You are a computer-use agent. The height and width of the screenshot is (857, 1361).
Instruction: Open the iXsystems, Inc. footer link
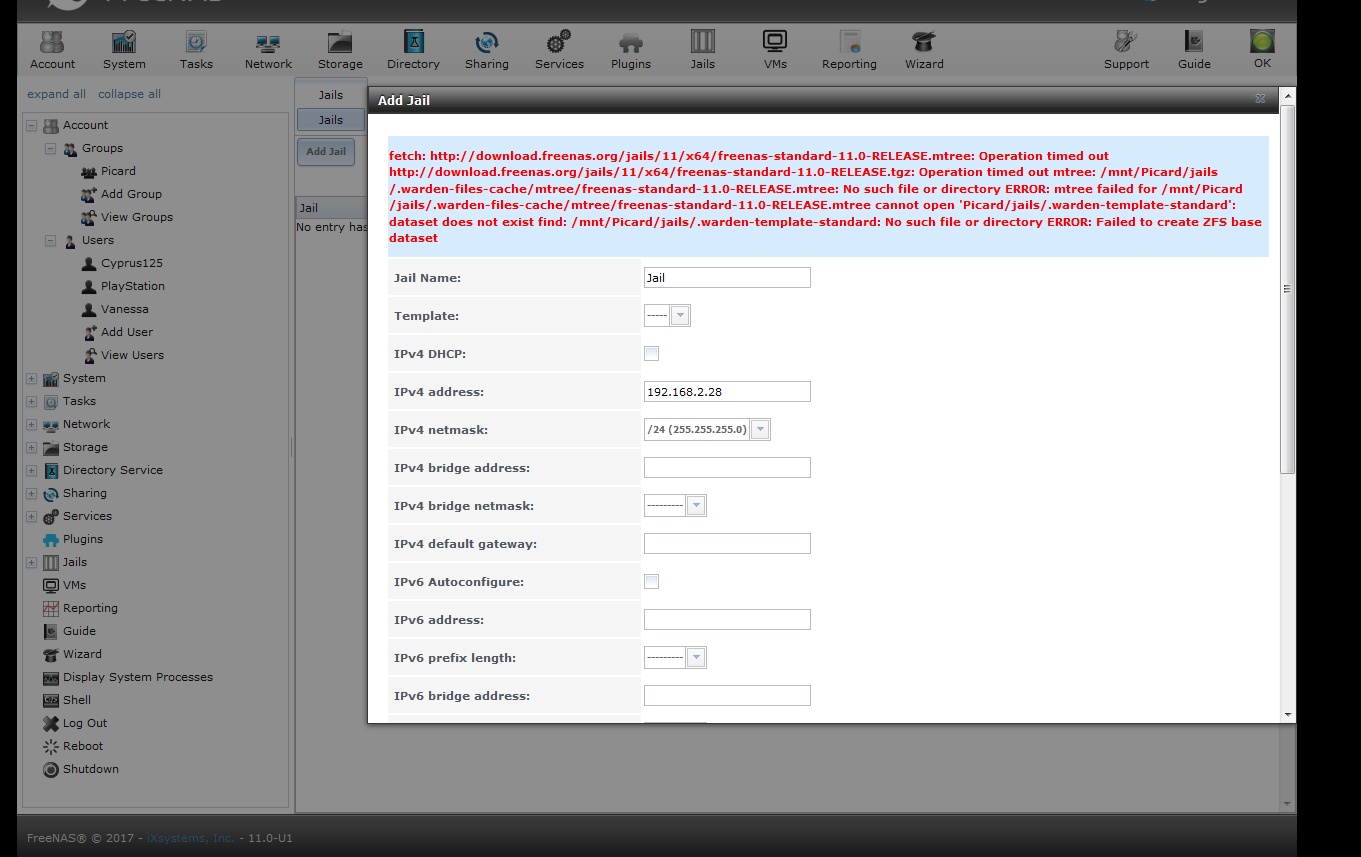(190, 838)
